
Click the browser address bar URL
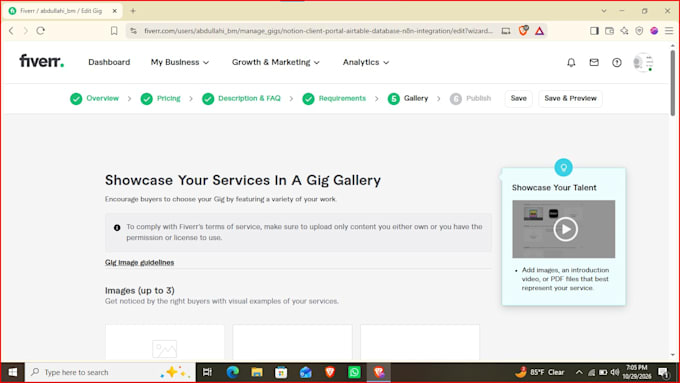click(318, 31)
